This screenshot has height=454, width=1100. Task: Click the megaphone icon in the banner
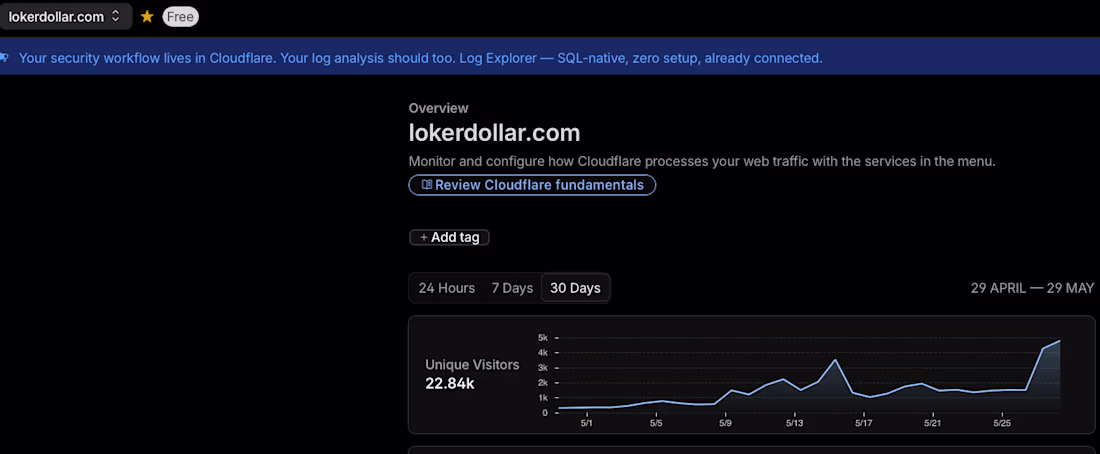4,58
